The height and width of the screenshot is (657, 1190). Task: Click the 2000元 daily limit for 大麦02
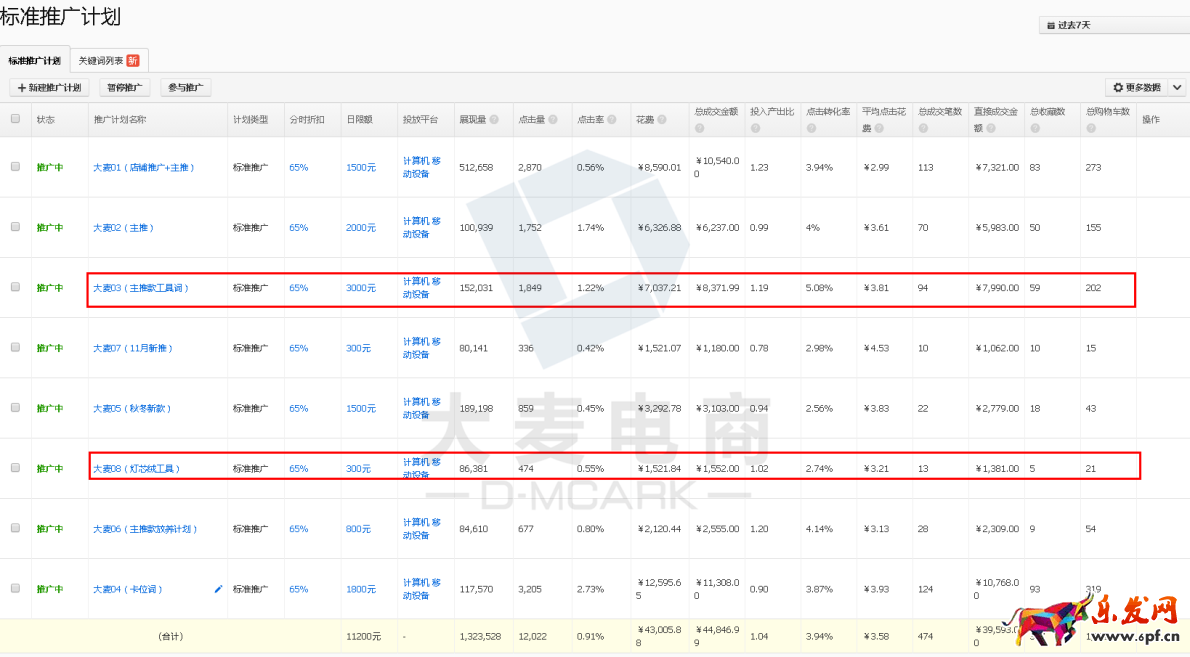[x=360, y=228]
